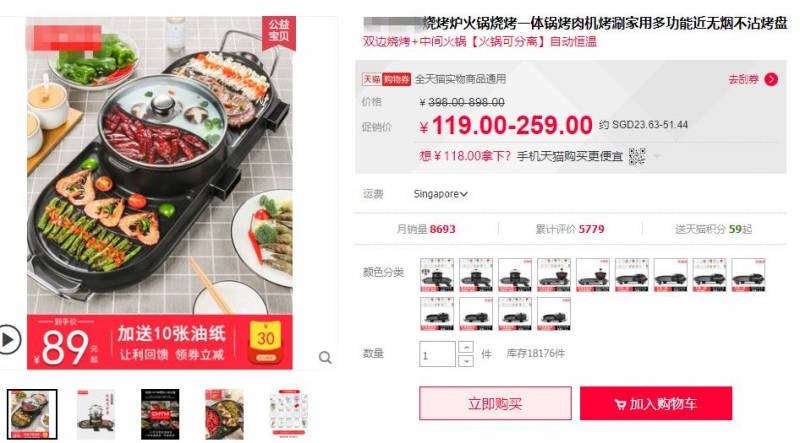This screenshot has height=443, width=800.
Task: Open the Singapore shipping destination dropdown
Action: coord(440,194)
